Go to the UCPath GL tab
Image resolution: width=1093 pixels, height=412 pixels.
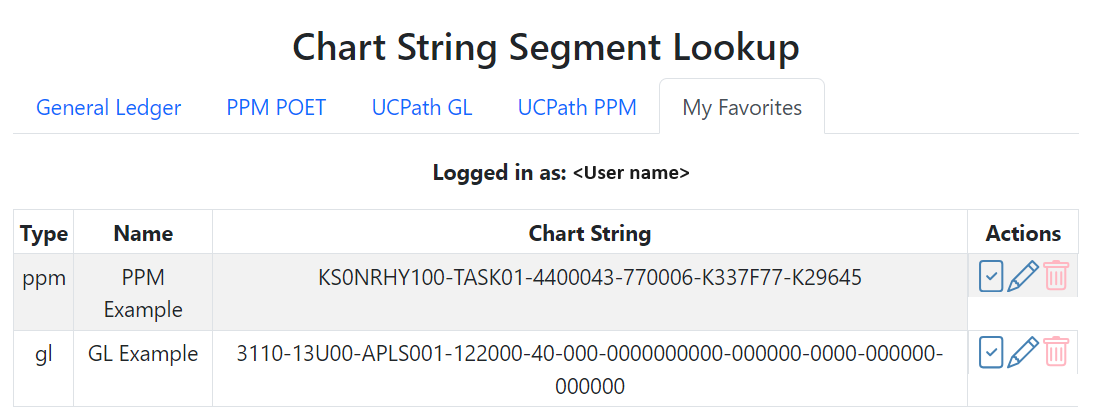click(421, 107)
